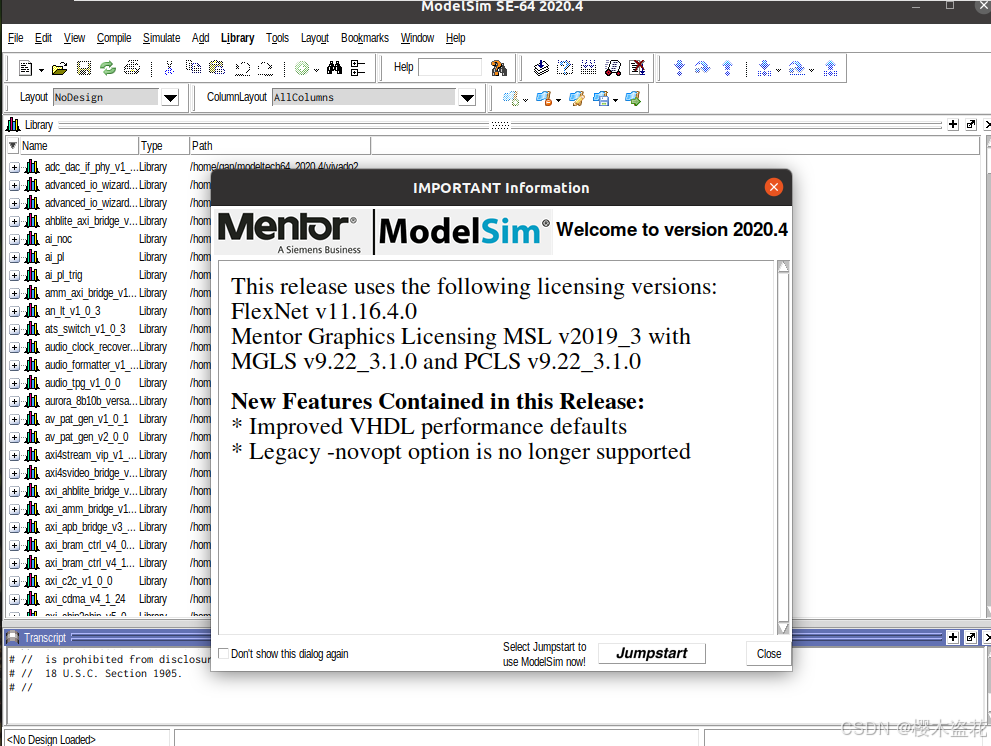Click the Close button in the dialog
This screenshot has width=991, height=746.
[x=769, y=653]
